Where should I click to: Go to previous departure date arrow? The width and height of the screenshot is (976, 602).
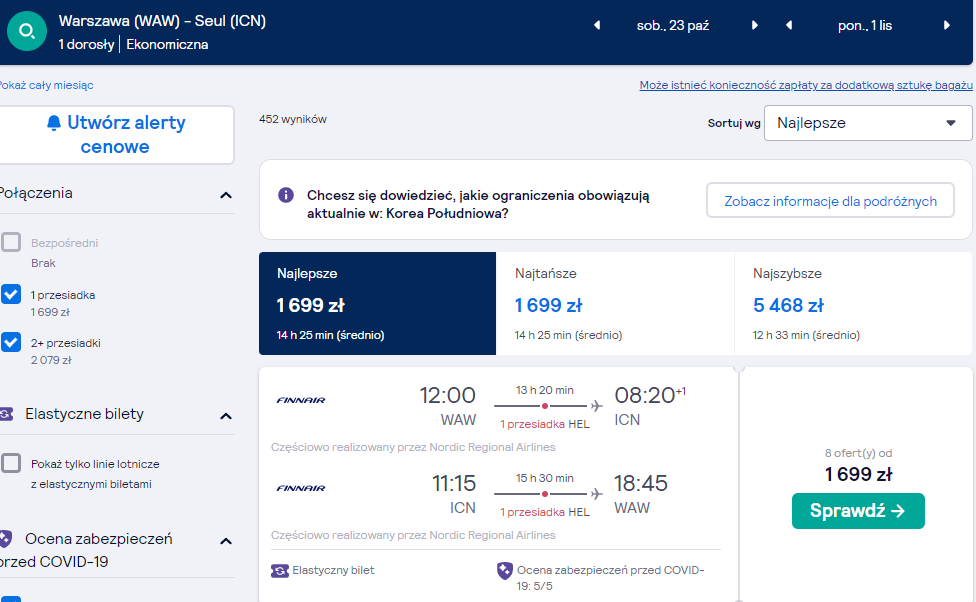[x=597, y=26]
